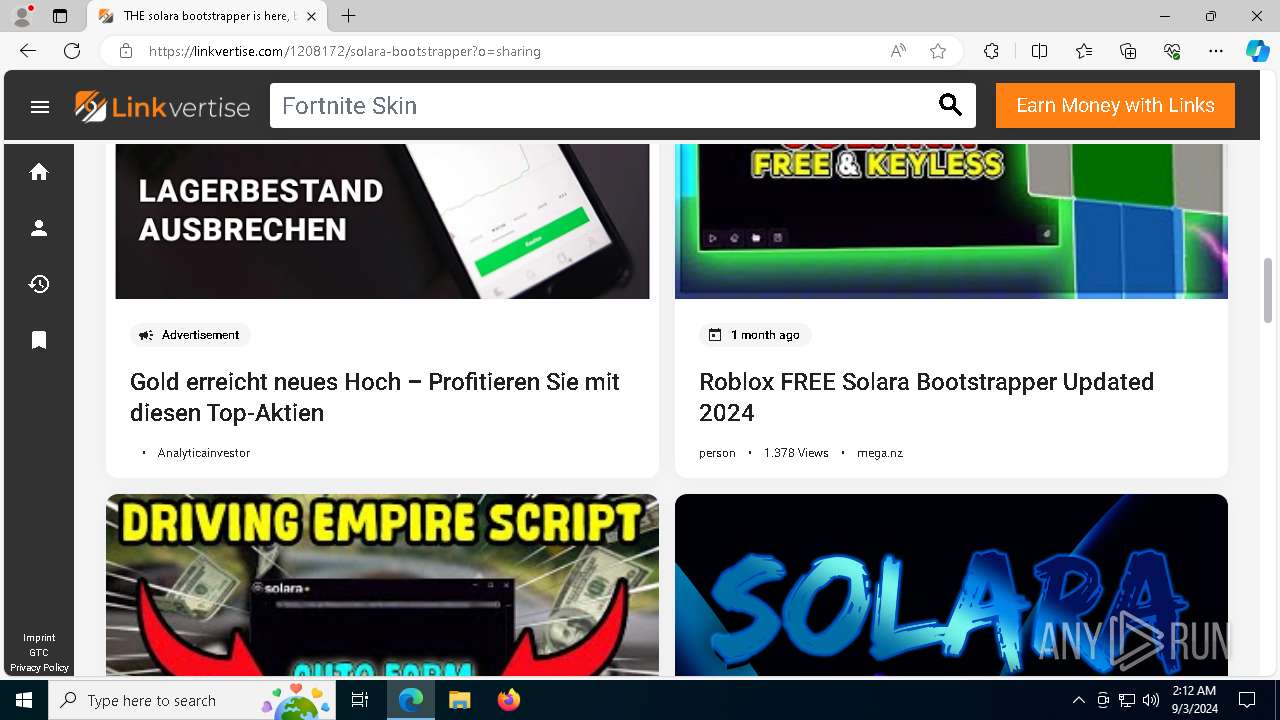The height and width of the screenshot is (720, 1280).
Task: Click the Earn Money with Links button
Action: [x=1115, y=105]
